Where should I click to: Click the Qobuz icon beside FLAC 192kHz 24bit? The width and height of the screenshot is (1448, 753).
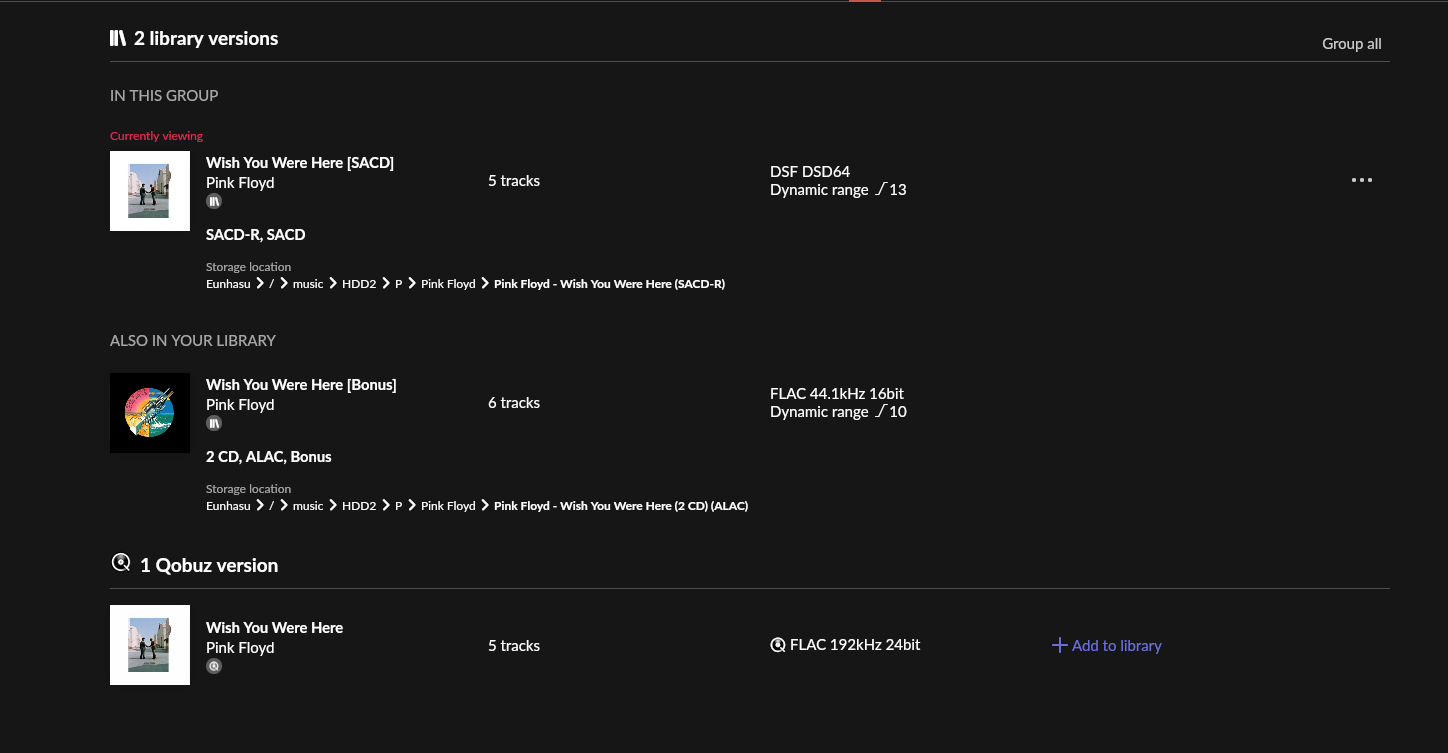[x=778, y=645]
